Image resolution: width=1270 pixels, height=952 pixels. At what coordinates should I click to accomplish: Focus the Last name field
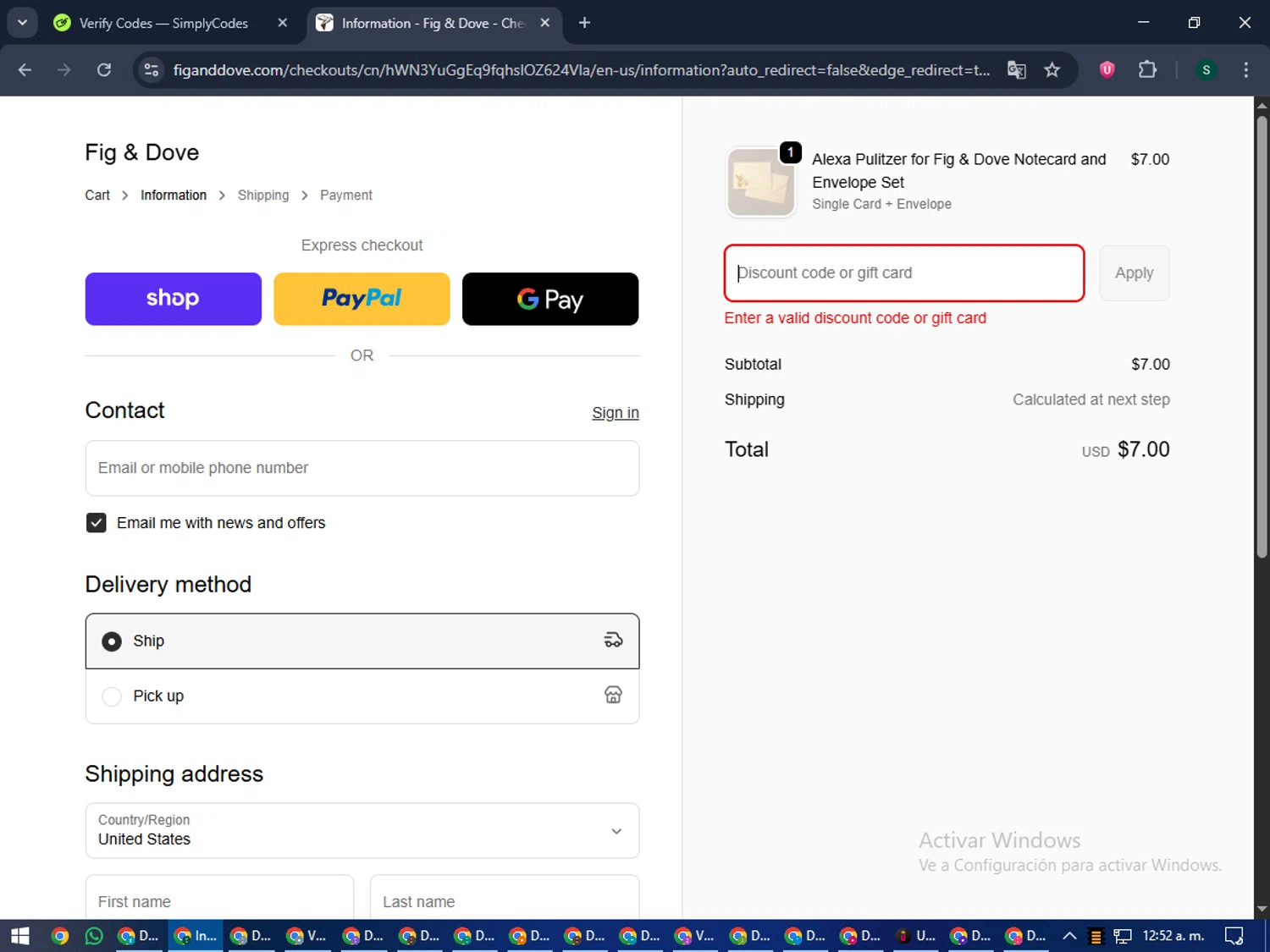[x=505, y=897]
